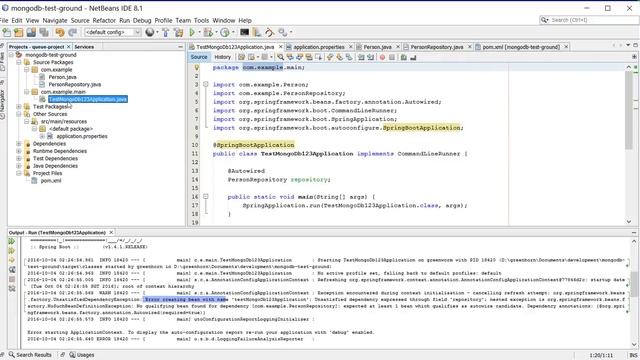Select Other Sources tree node
The height and width of the screenshot is (360, 640).
click(x=50, y=114)
